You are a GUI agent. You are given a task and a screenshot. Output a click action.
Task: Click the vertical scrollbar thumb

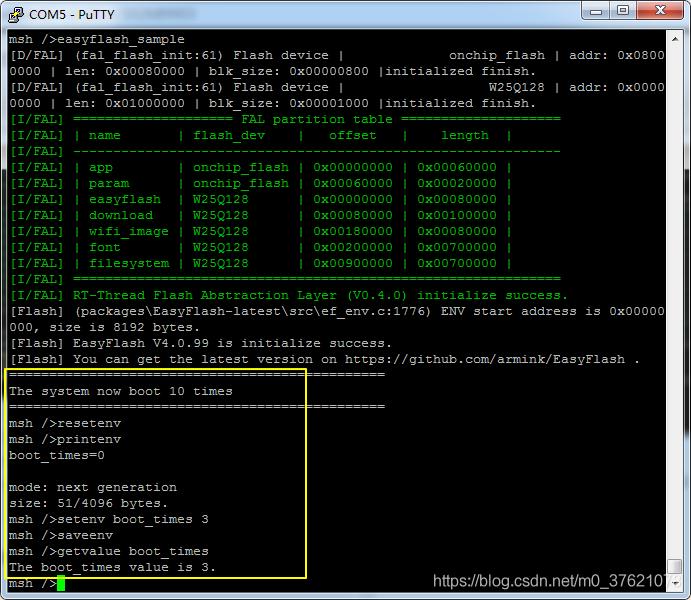[x=675, y=567]
